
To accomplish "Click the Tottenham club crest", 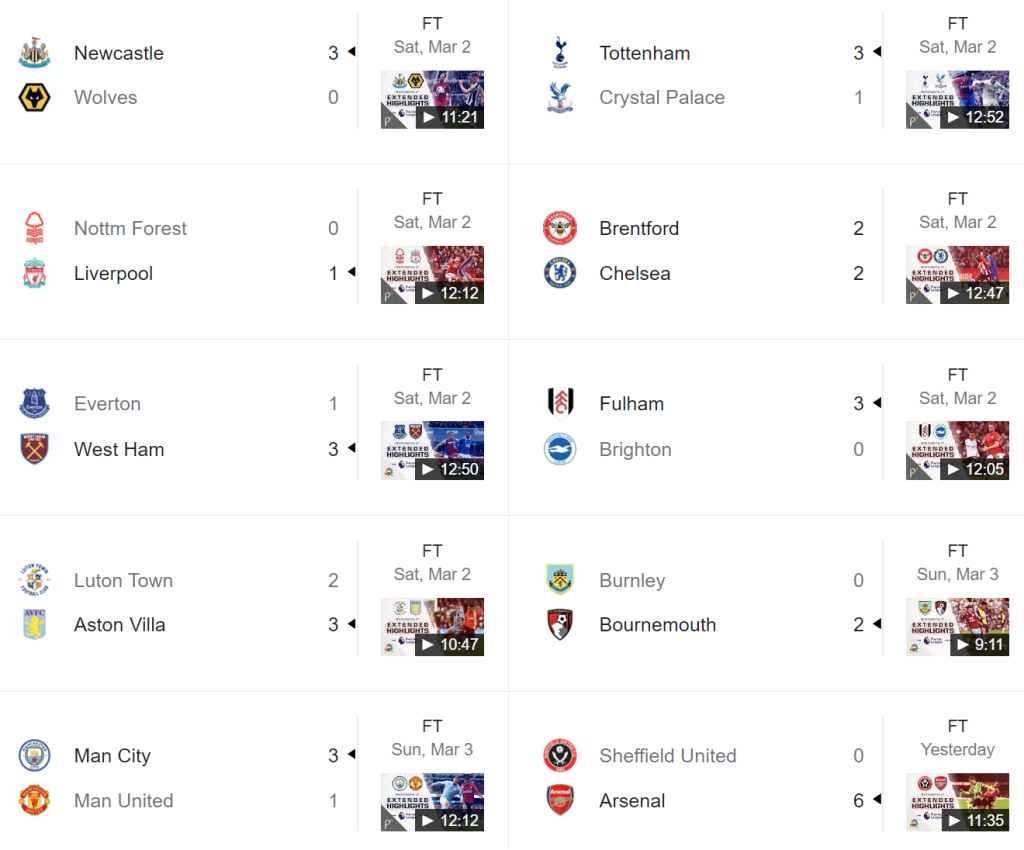I will click(x=560, y=53).
